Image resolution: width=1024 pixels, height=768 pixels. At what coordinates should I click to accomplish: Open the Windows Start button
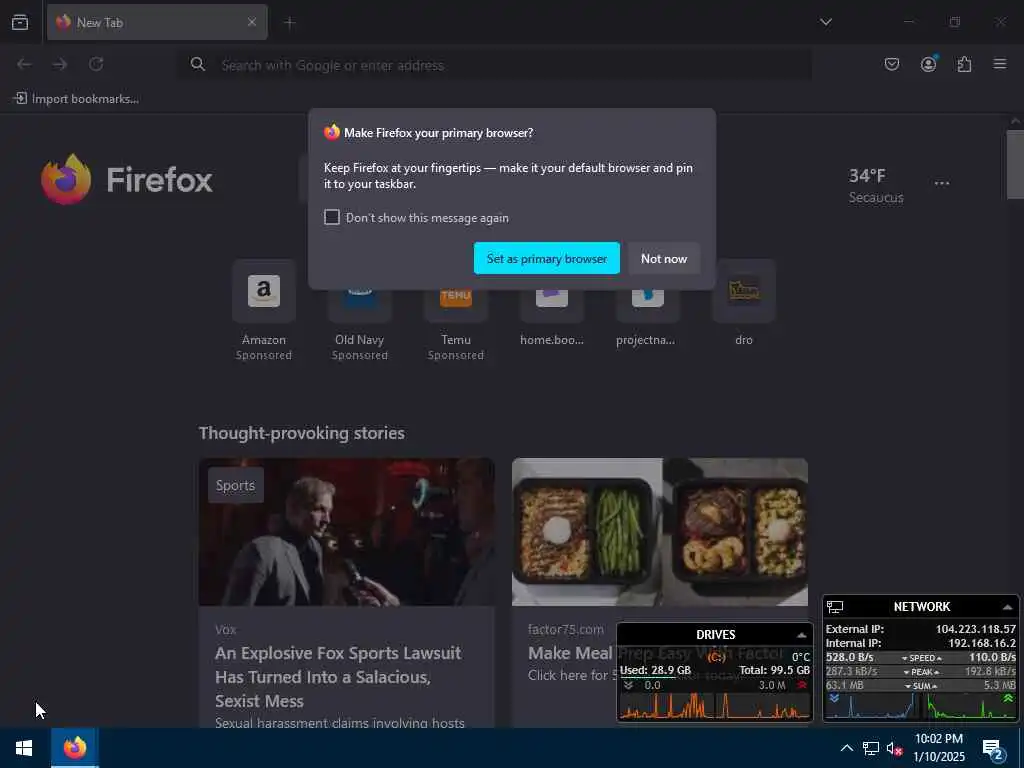click(x=24, y=748)
